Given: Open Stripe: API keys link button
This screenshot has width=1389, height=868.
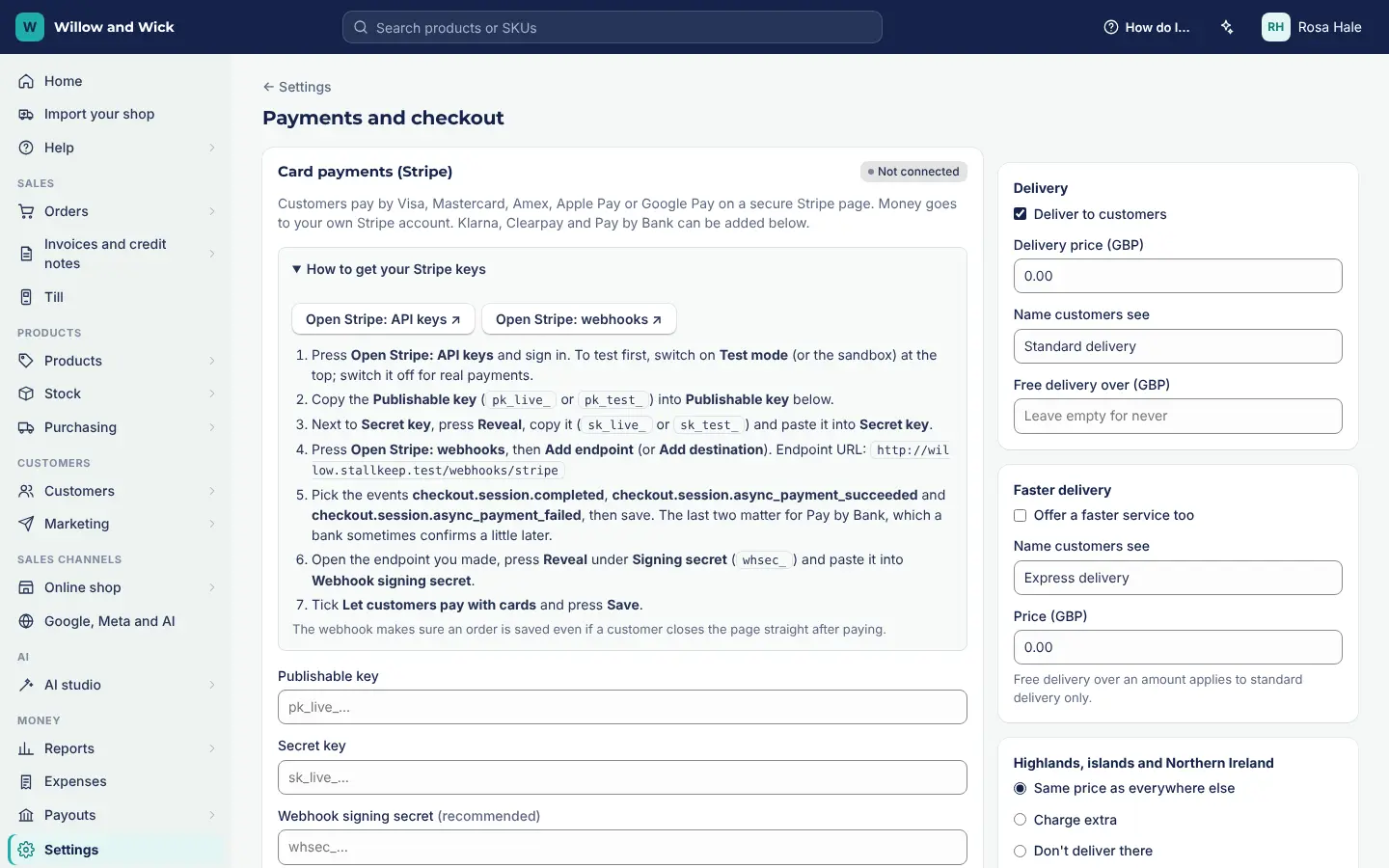Looking at the screenshot, I should [x=383, y=319].
